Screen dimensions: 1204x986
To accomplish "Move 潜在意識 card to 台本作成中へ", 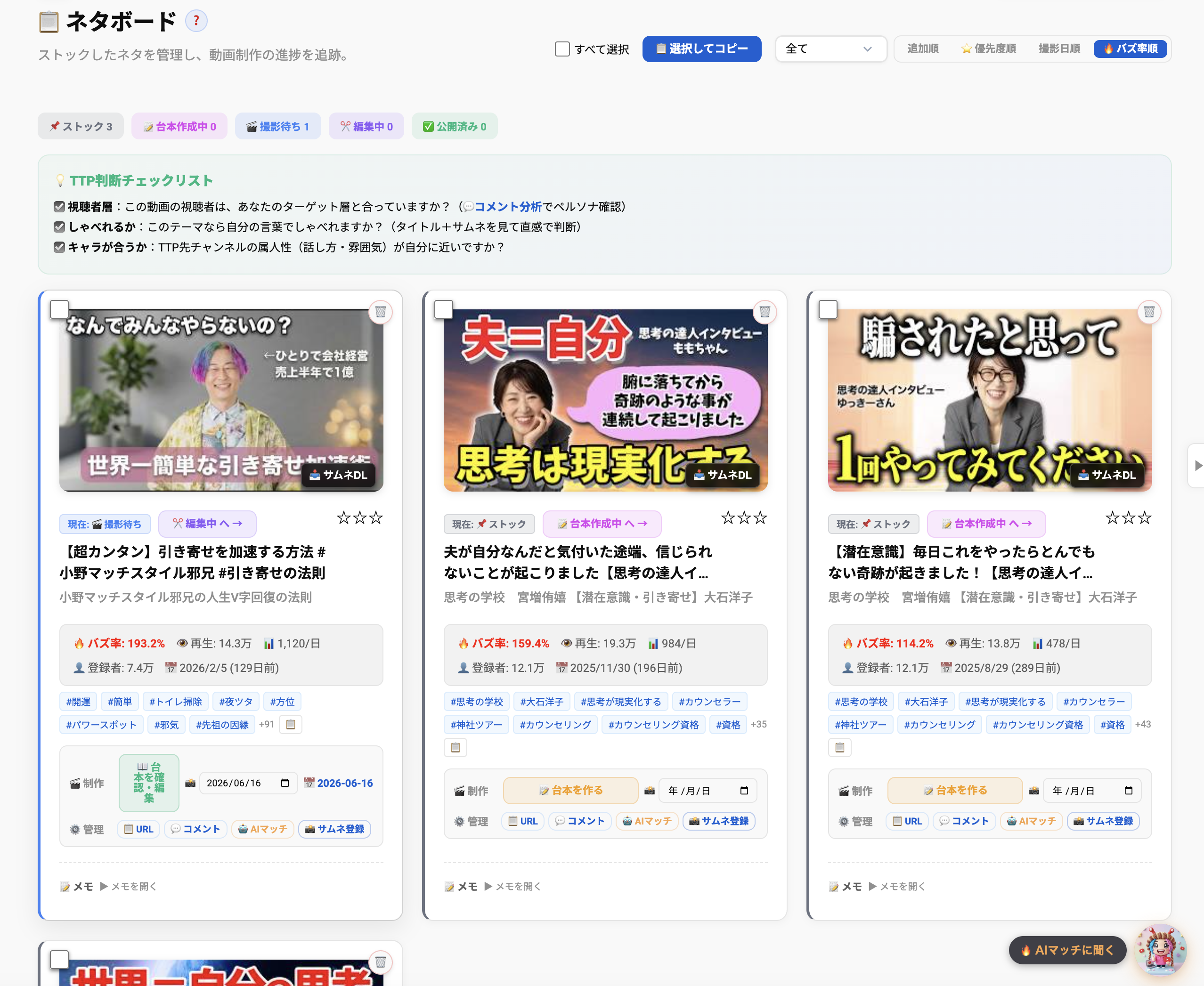I will 986,524.
